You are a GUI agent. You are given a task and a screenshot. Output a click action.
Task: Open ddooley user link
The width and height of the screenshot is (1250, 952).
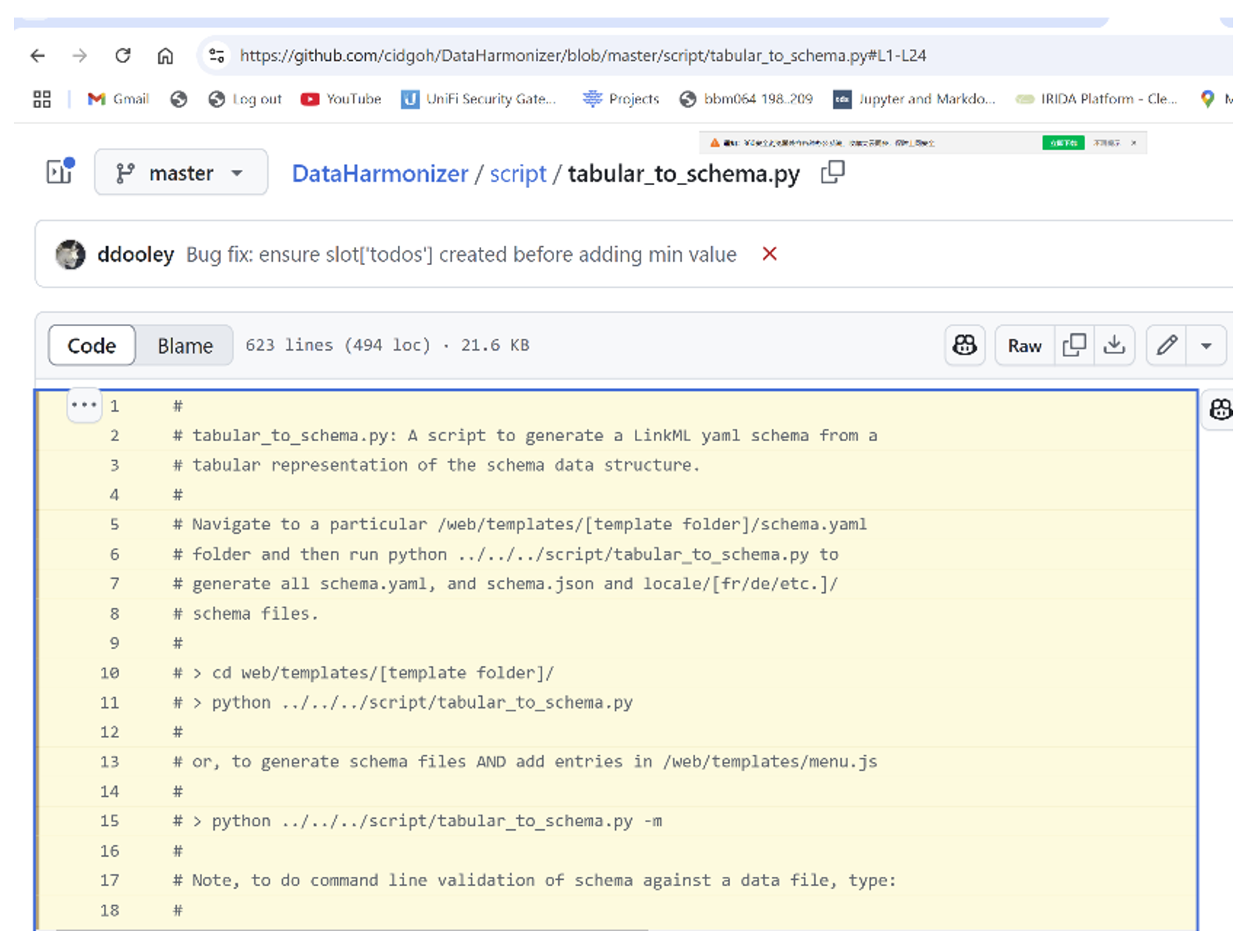[x=135, y=254]
